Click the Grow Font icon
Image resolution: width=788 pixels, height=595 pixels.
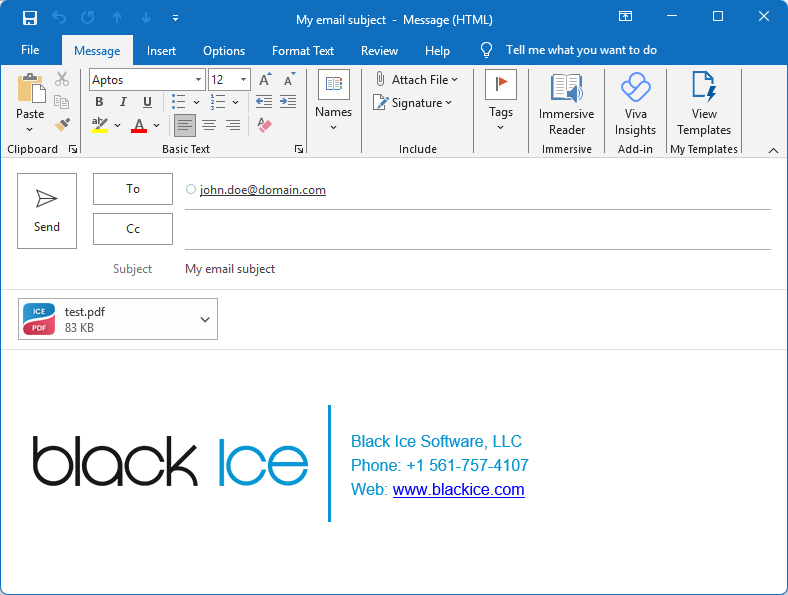coord(265,80)
